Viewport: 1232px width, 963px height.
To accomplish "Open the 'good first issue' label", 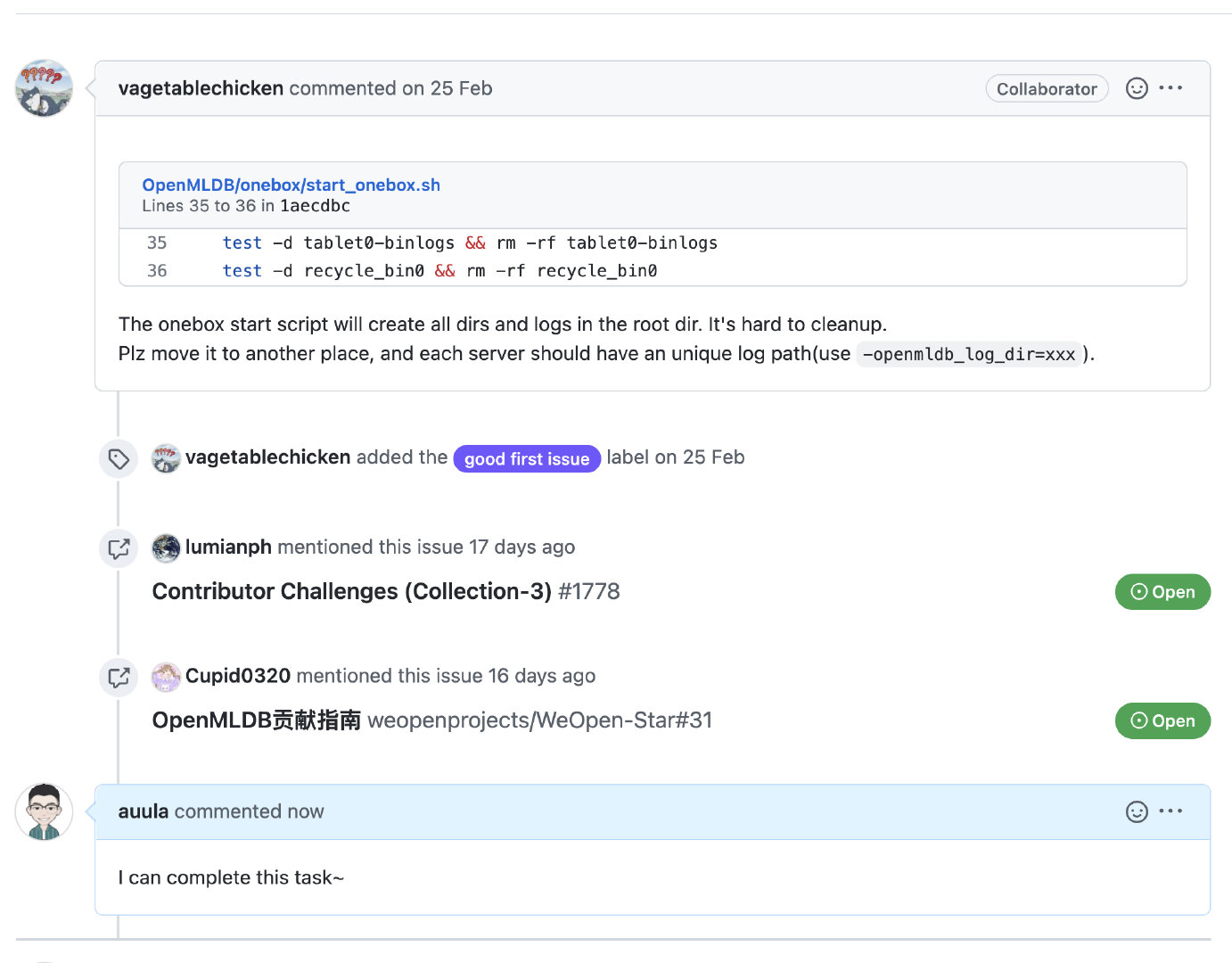I will tap(527, 458).
